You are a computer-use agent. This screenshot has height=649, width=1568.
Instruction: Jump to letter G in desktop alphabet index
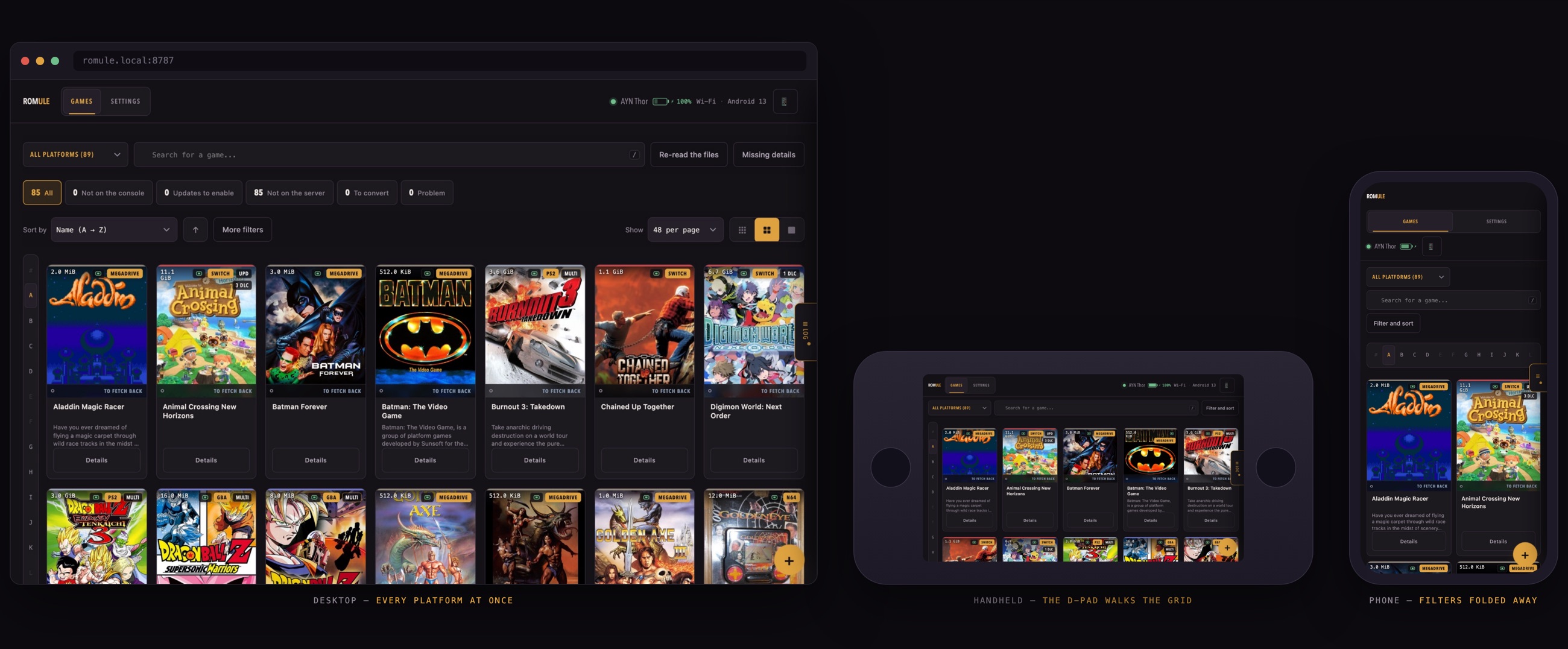pyautogui.click(x=31, y=447)
